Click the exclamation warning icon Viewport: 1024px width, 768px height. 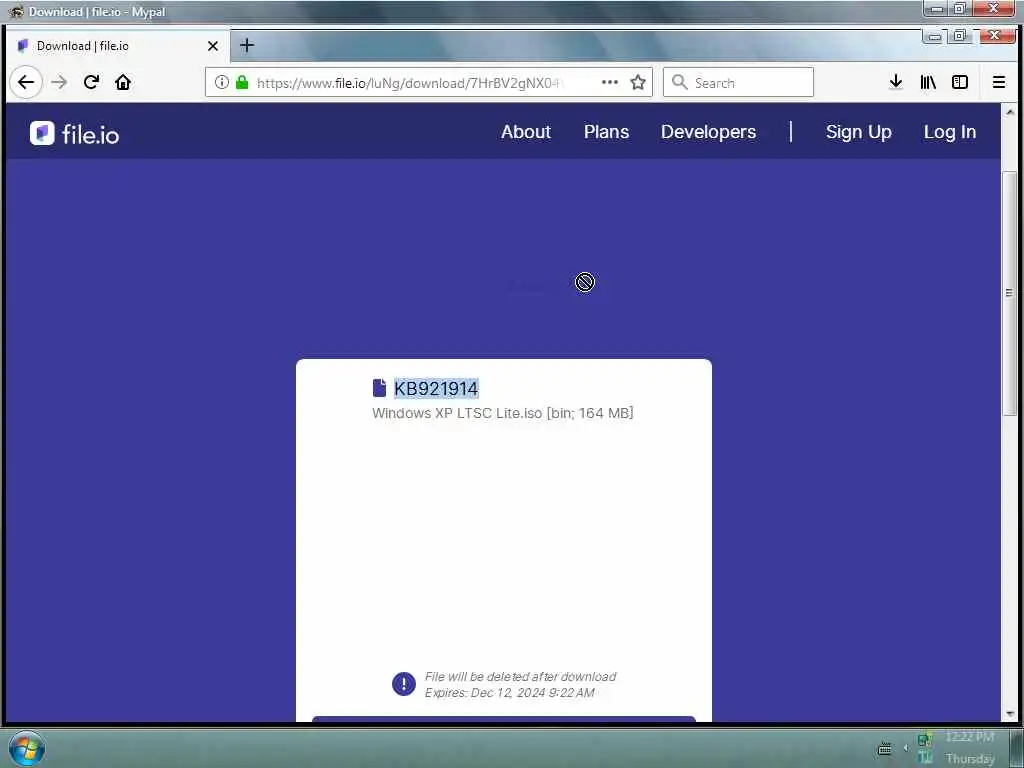pos(404,684)
